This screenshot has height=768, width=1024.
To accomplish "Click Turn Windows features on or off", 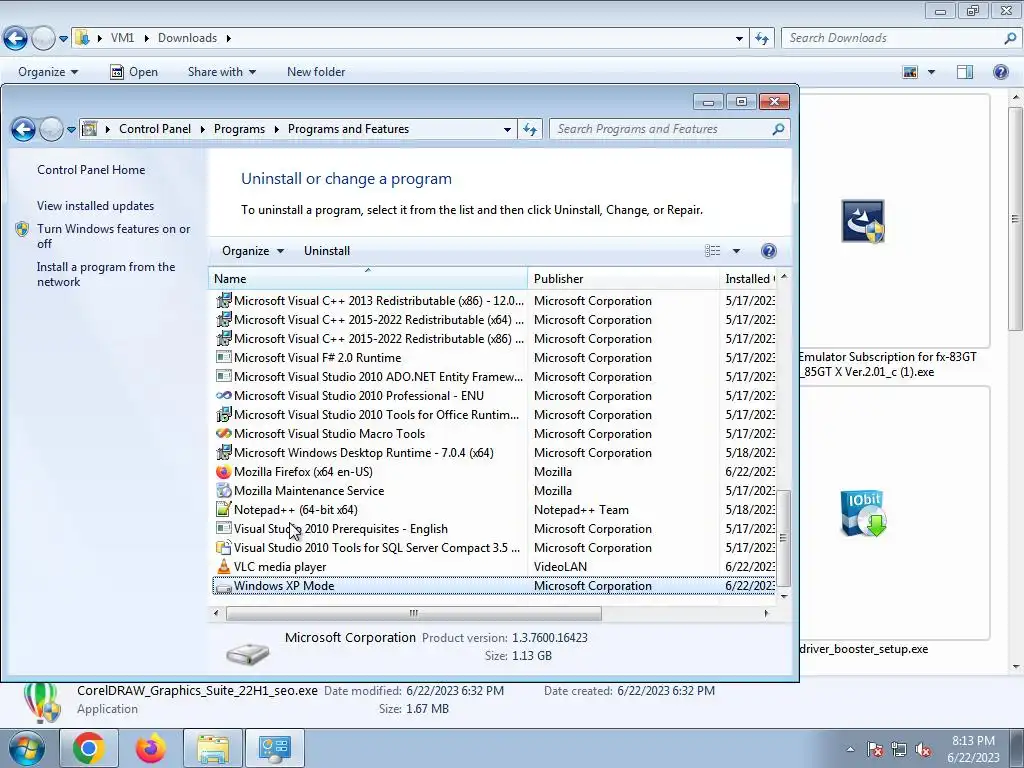I will (x=113, y=236).
